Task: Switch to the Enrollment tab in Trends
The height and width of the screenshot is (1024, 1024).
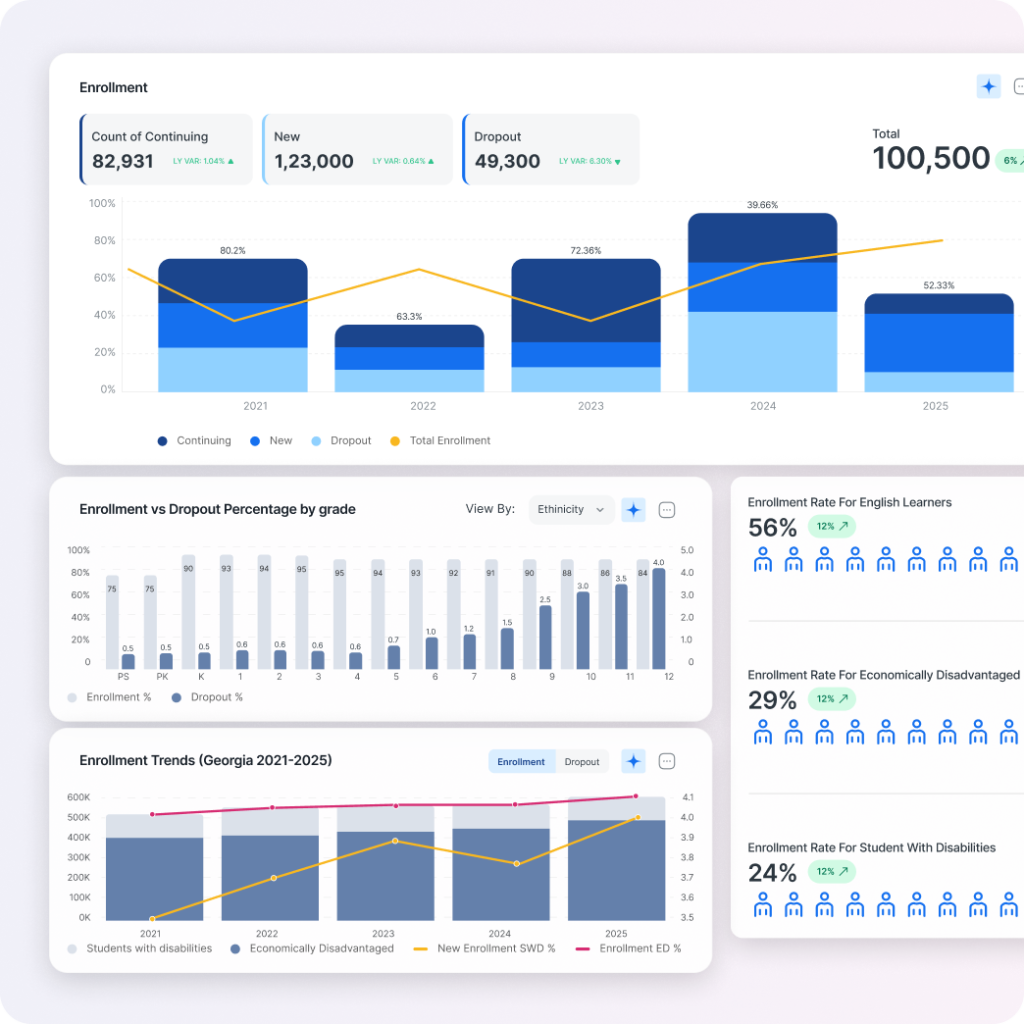Action: (521, 762)
